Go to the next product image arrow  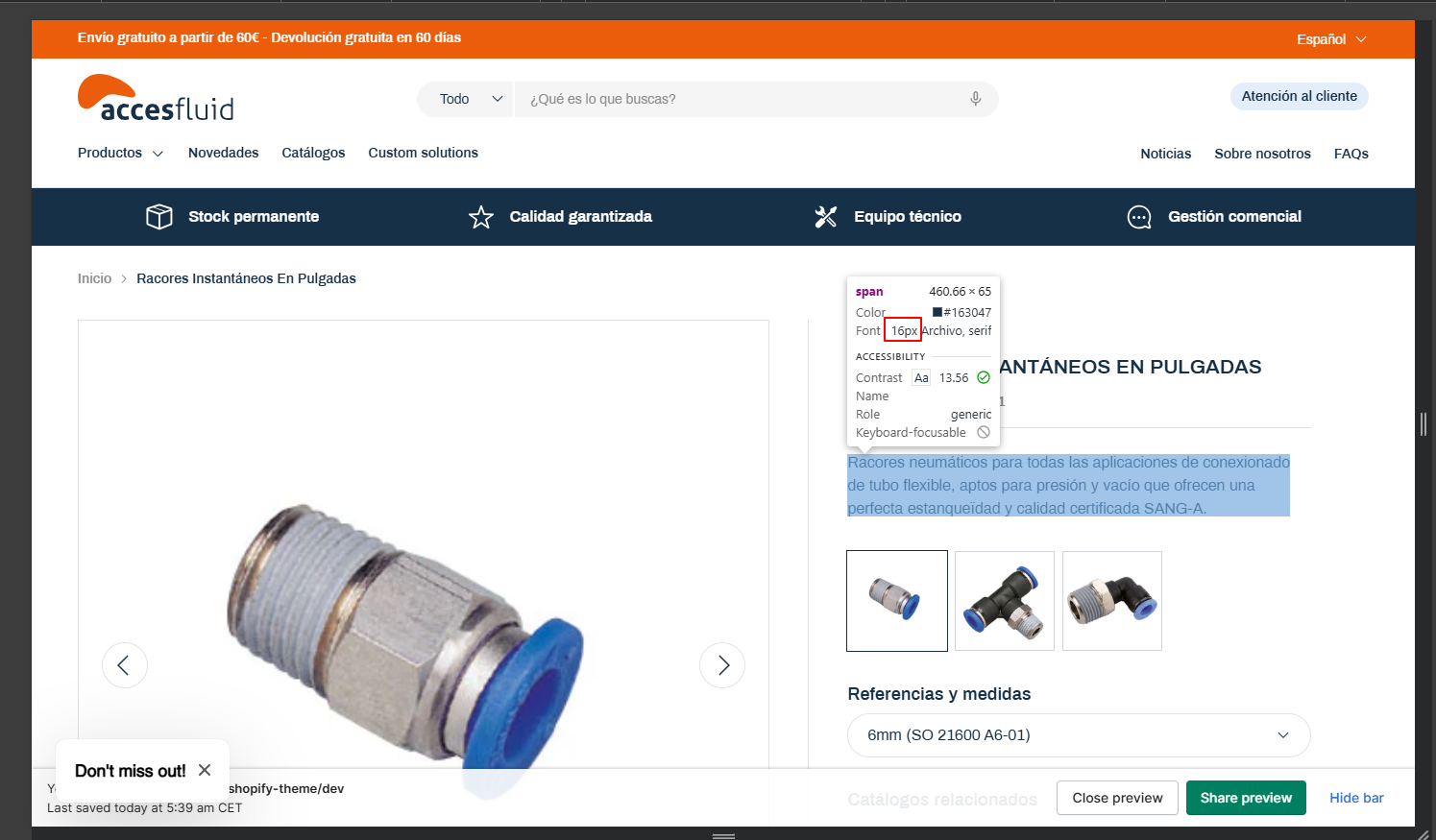click(722, 665)
